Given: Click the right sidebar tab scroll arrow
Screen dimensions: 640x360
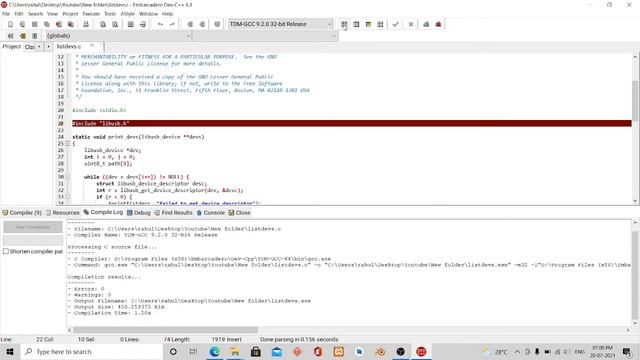Looking at the screenshot, I should coord(48,47).
